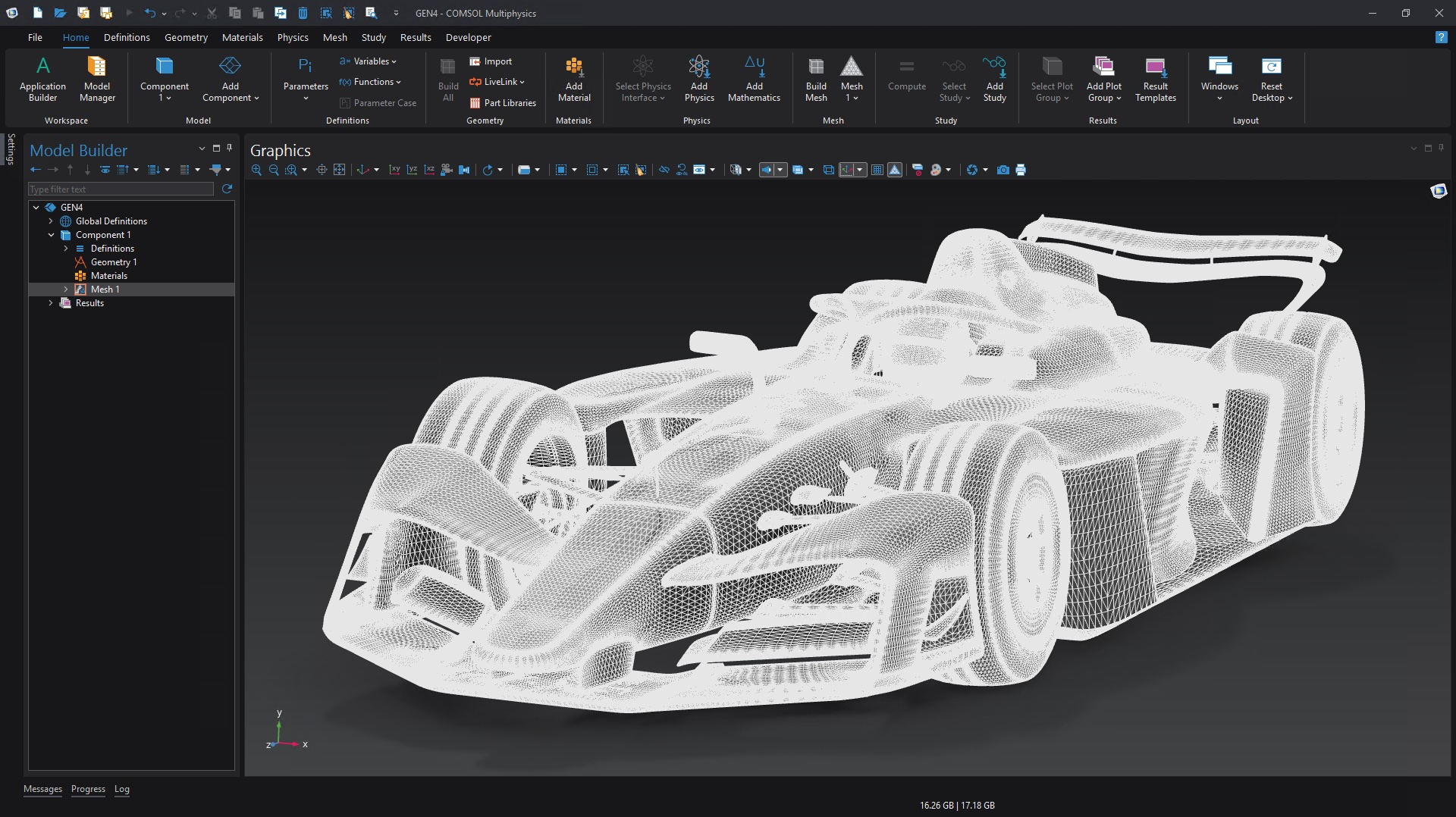Expand the Global Definitions node
Viewport: 1456px width, 817px height.
(51, 221)
